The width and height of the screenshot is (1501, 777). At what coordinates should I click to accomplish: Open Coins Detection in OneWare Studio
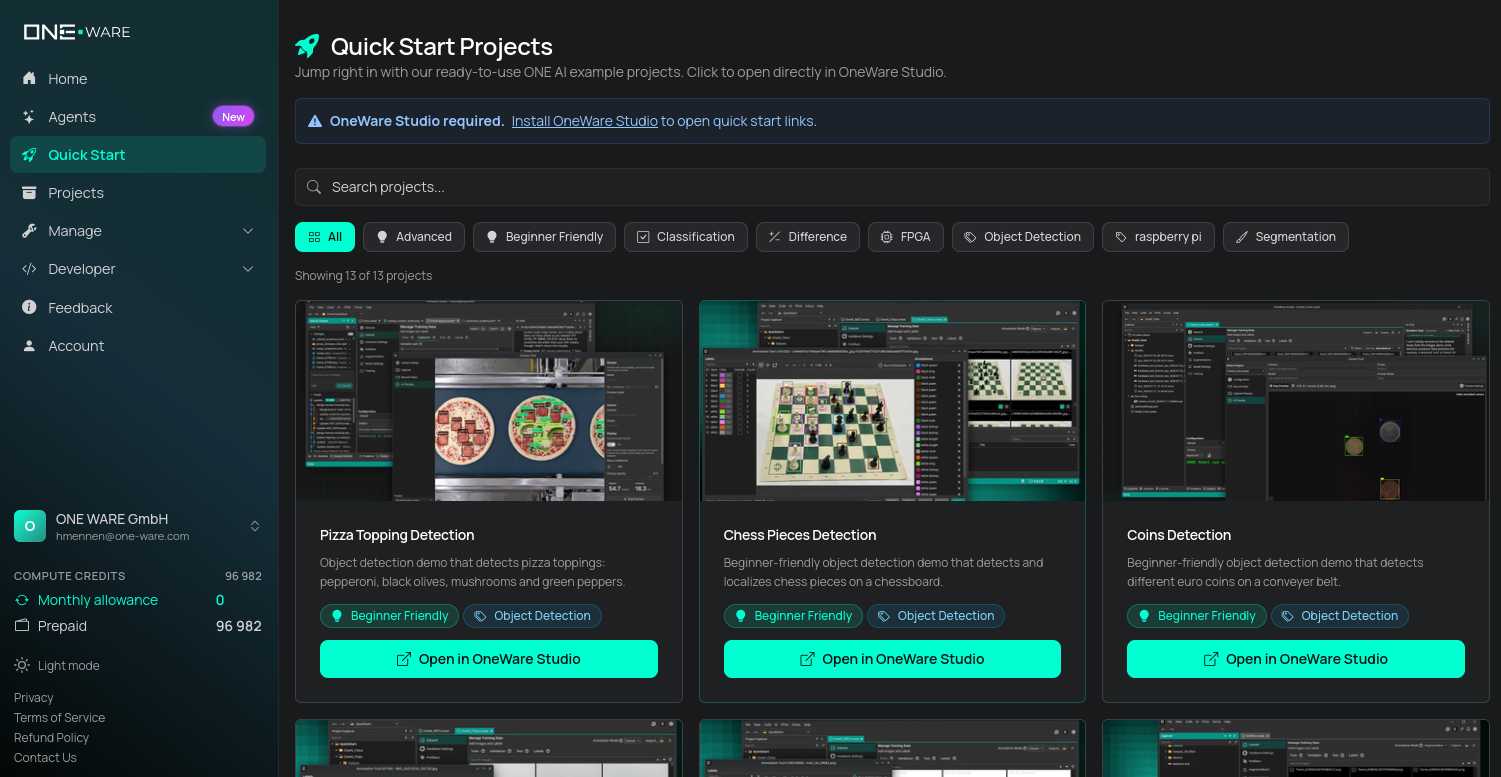click(1296, 659)
